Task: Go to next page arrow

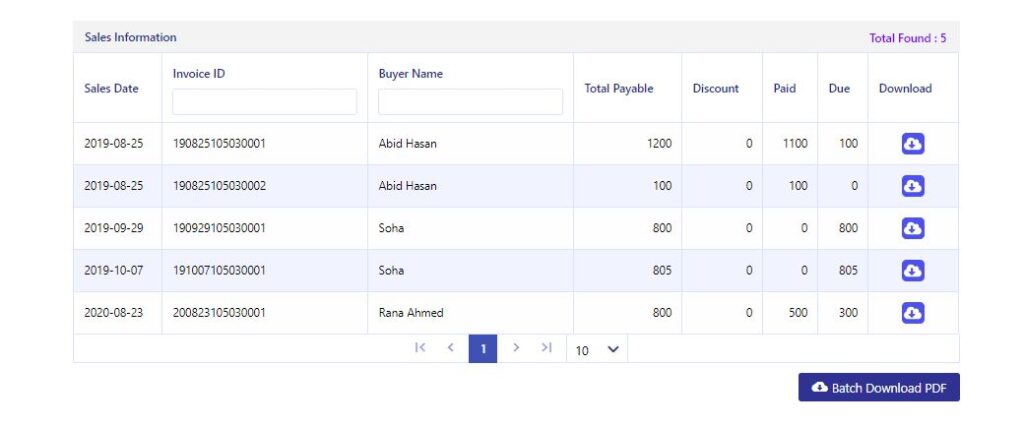Action: tap(516, 348)
